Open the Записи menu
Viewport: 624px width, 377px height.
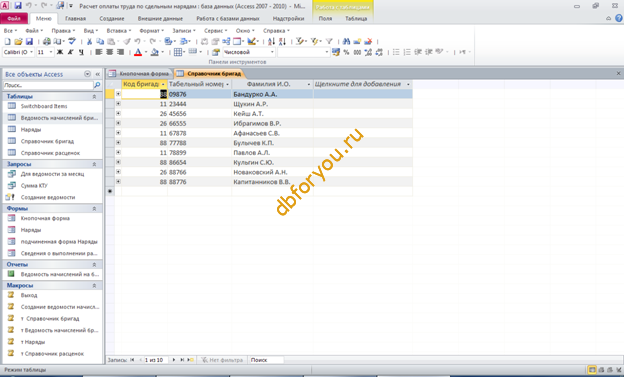(183, 31)
